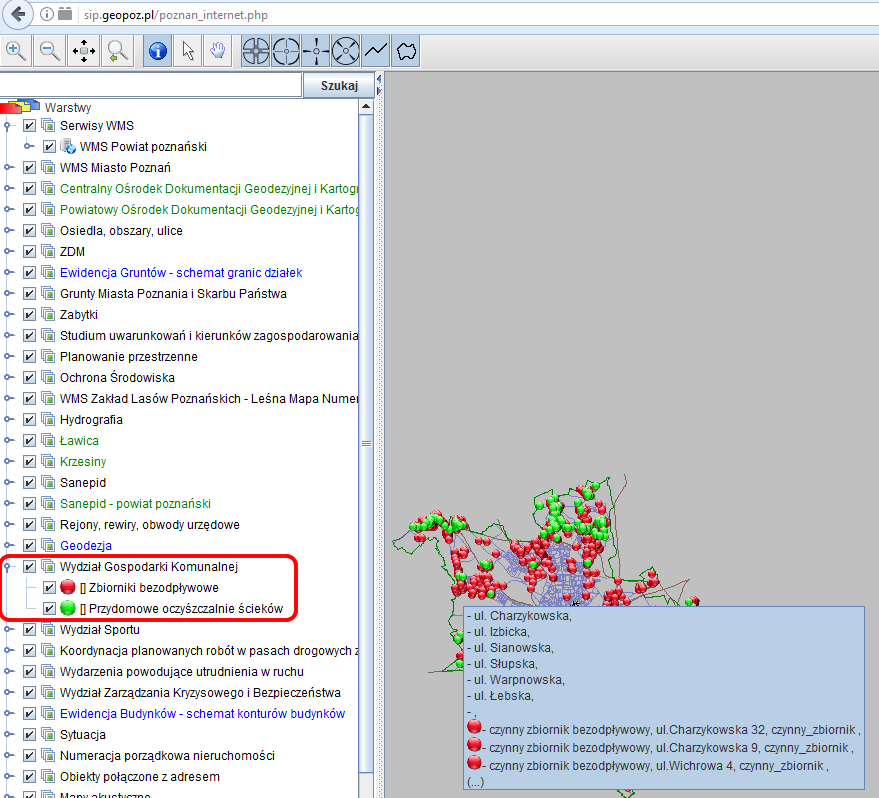
Task: Choose the hand grab tool
Action: tap(216, 50)
